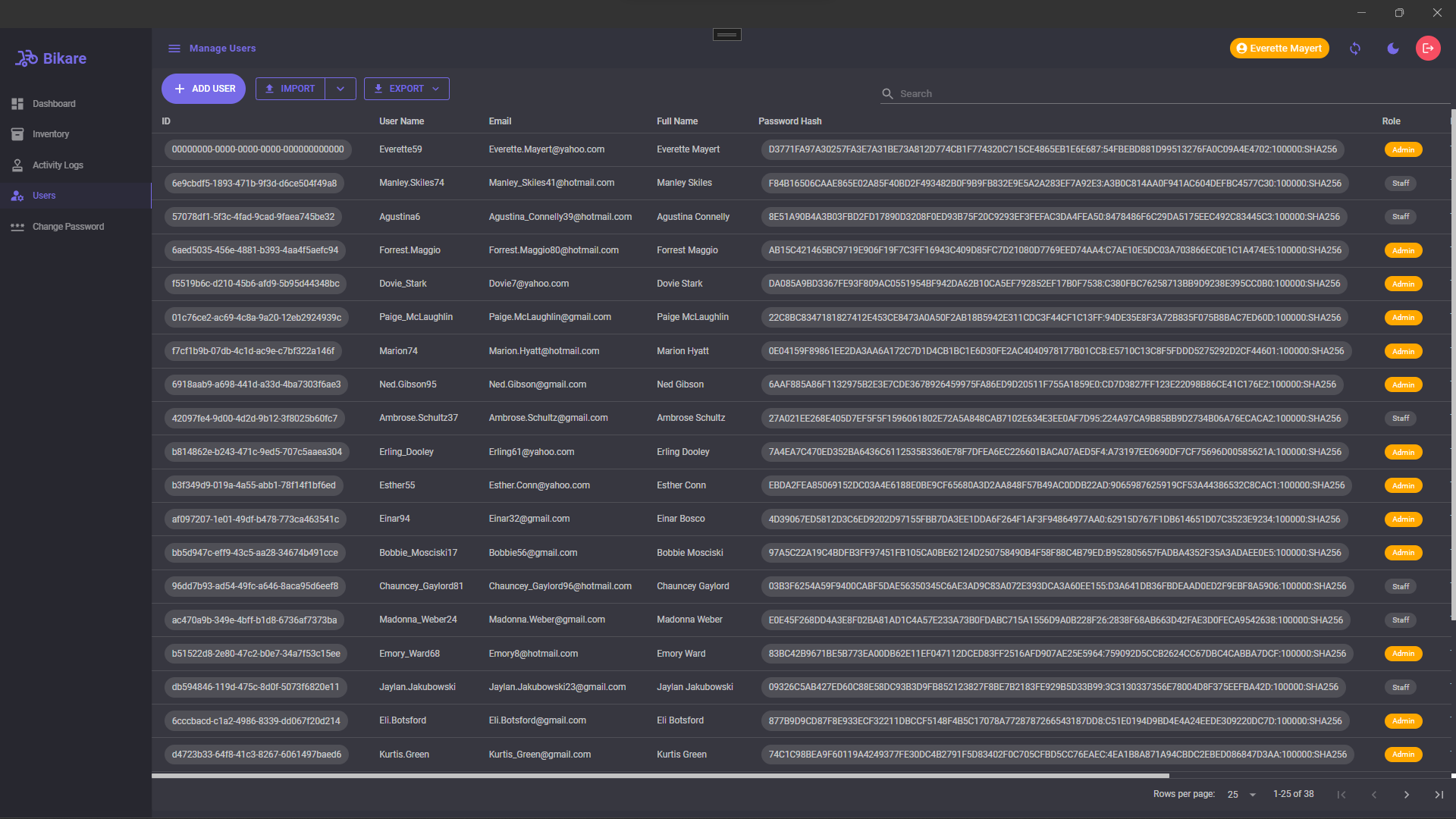Click the Bikare logo
This screenshot has height=819, width=1456.
pos(51,58)
